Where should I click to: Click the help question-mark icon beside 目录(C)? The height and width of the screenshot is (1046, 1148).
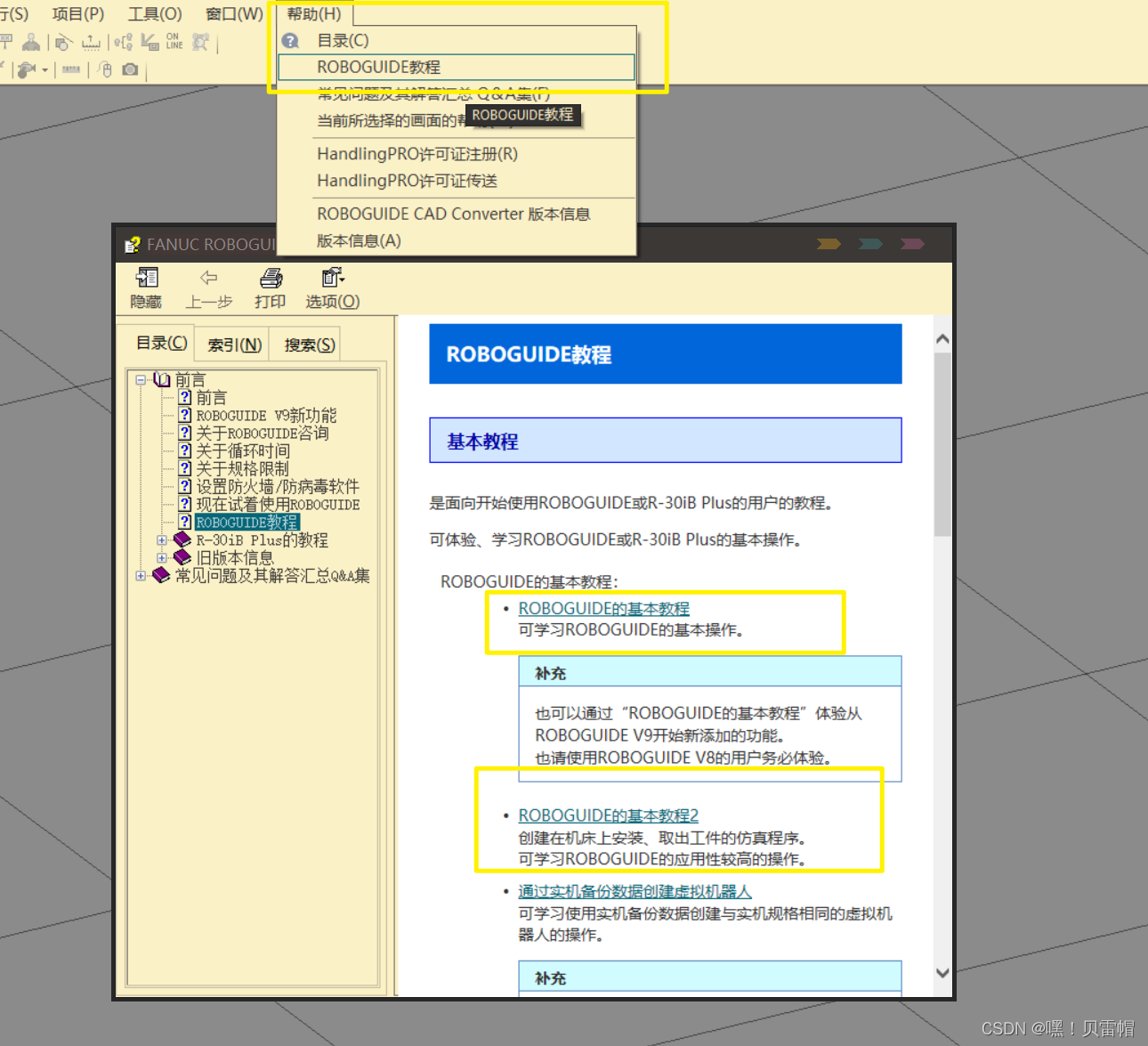[290, 41]
